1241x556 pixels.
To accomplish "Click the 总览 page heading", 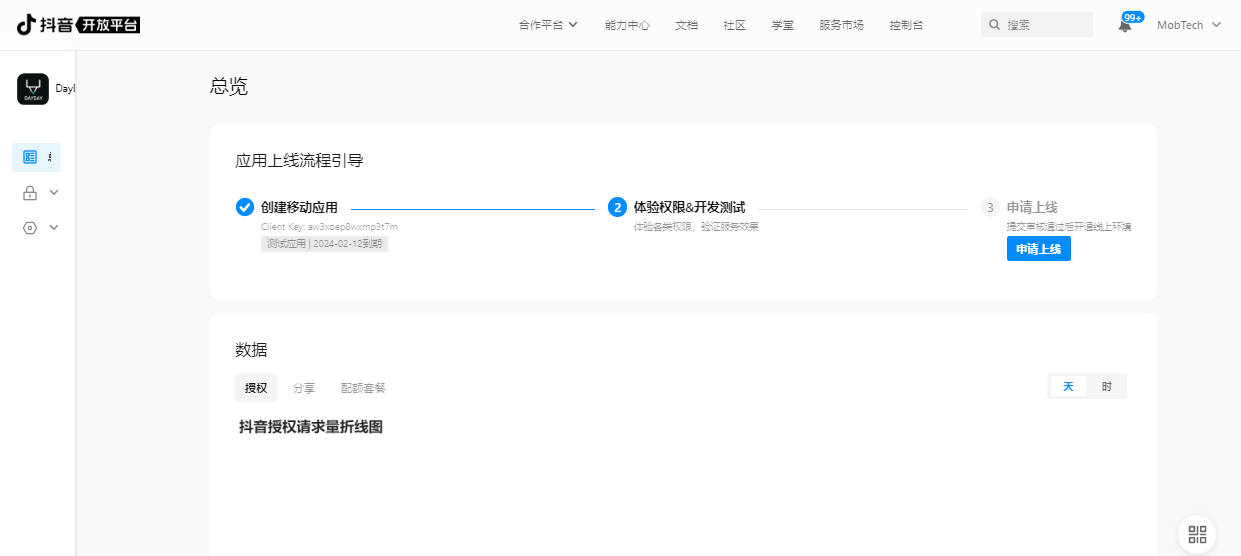I will click(x=229, y=87).
